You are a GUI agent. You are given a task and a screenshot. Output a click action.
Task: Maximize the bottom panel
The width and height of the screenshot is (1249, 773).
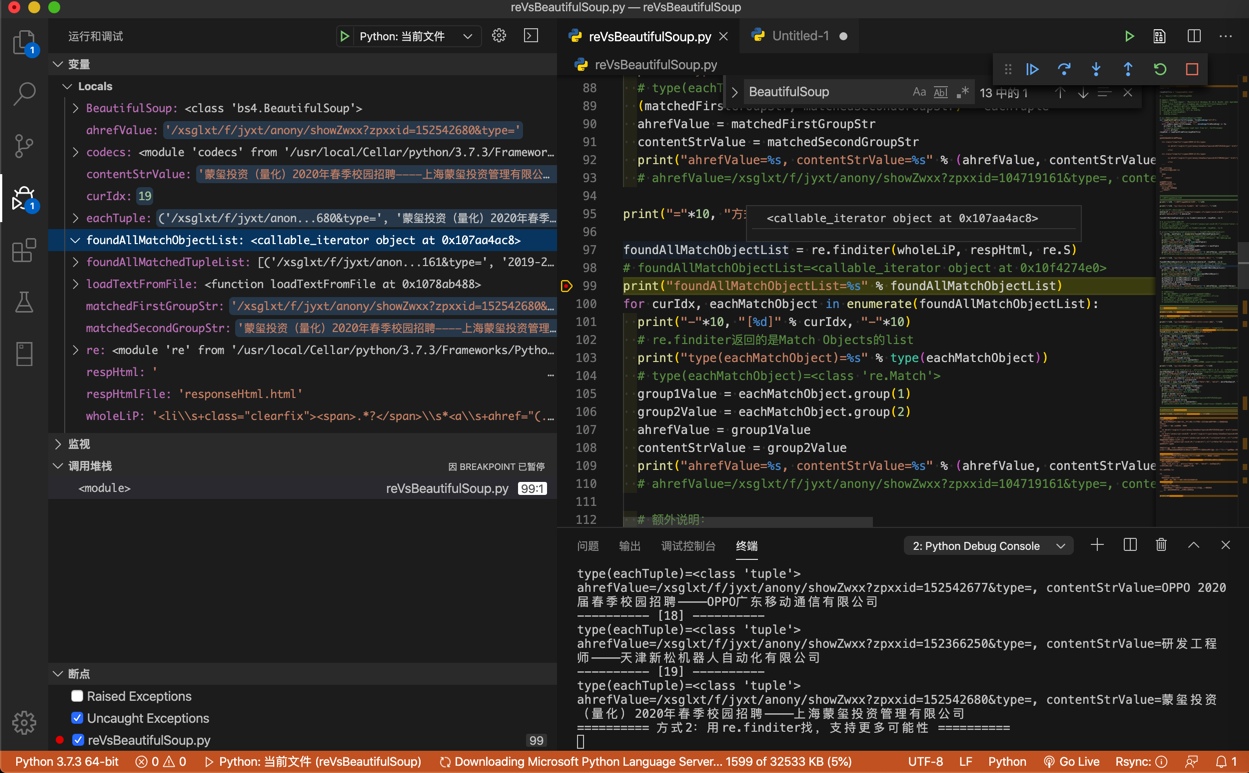click(1194, 545)
